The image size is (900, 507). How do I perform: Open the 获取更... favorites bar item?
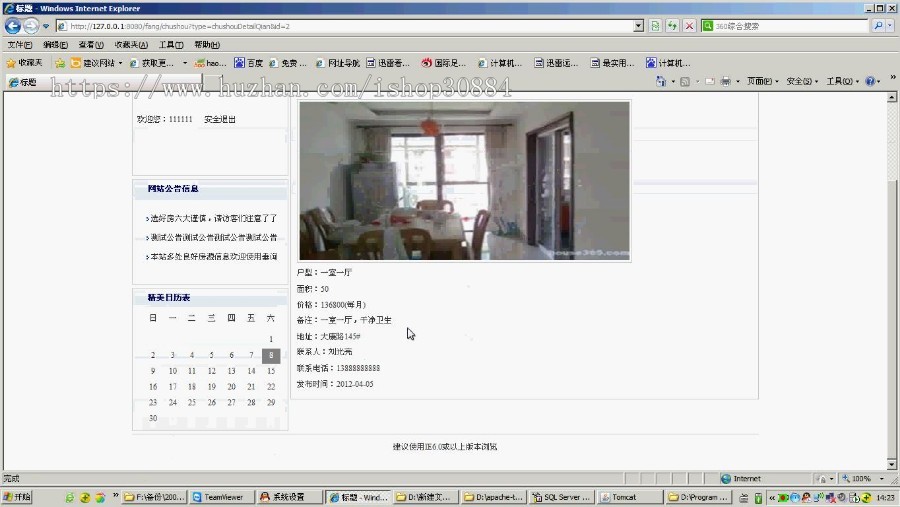pos(152,63)
